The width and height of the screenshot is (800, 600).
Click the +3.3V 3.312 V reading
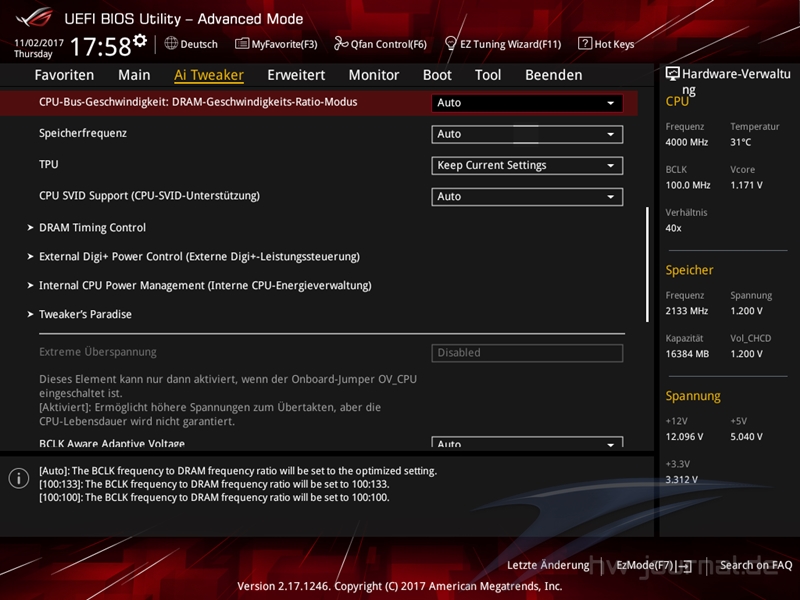pos(682,480)
